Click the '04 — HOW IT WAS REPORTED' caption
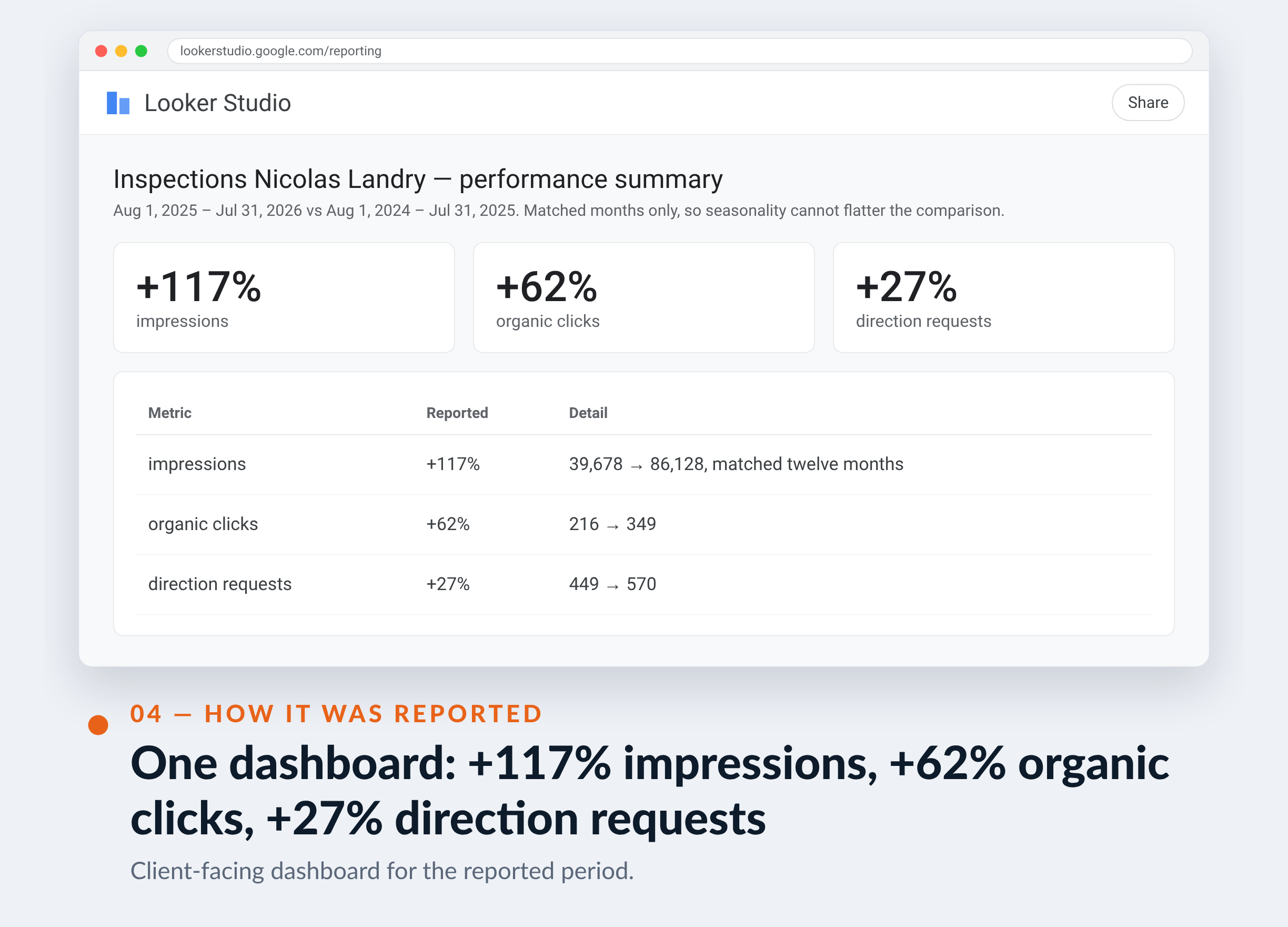The width and height of the screenshot is (1288, 927). pos(336,714)
